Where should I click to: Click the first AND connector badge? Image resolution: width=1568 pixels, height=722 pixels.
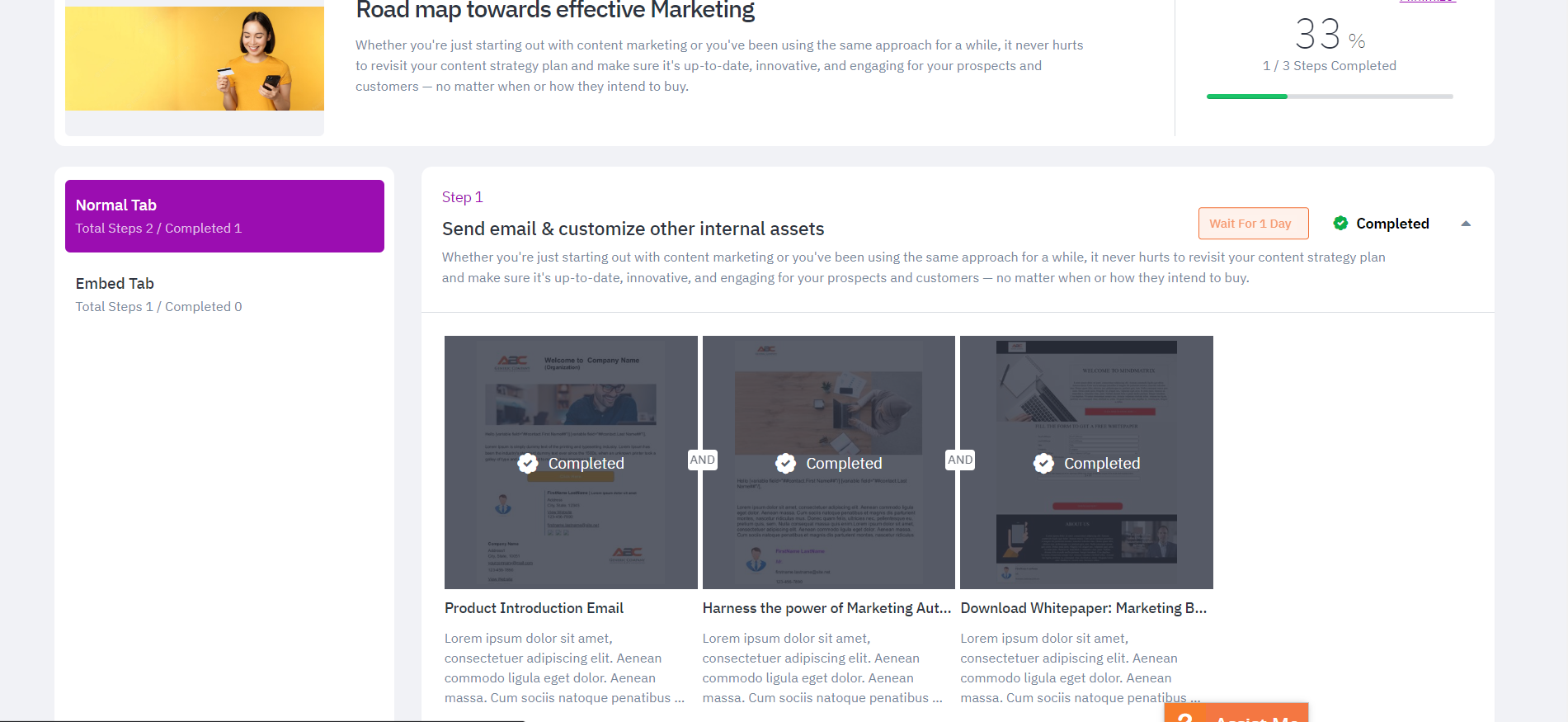coord(703,460)
